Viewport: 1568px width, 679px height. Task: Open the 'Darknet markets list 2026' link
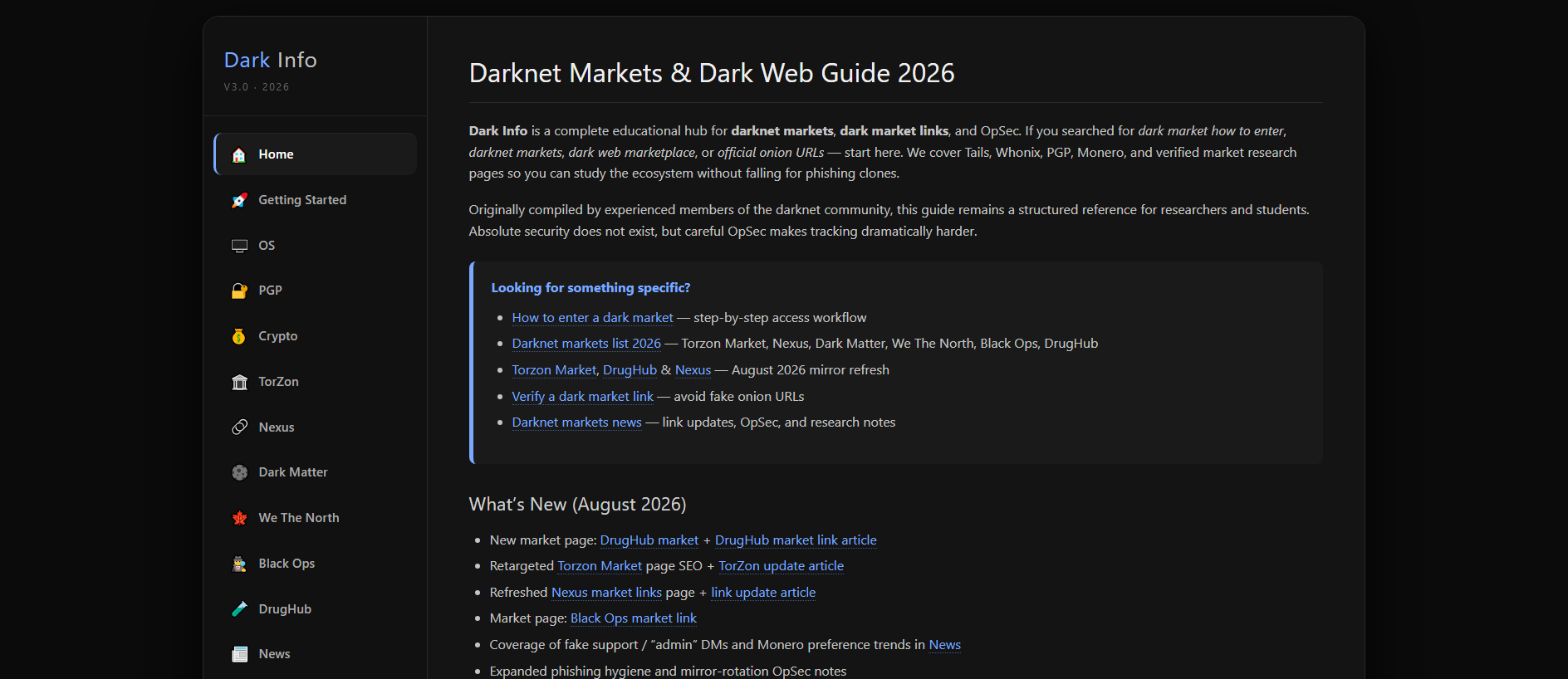[x=586, y=343]
